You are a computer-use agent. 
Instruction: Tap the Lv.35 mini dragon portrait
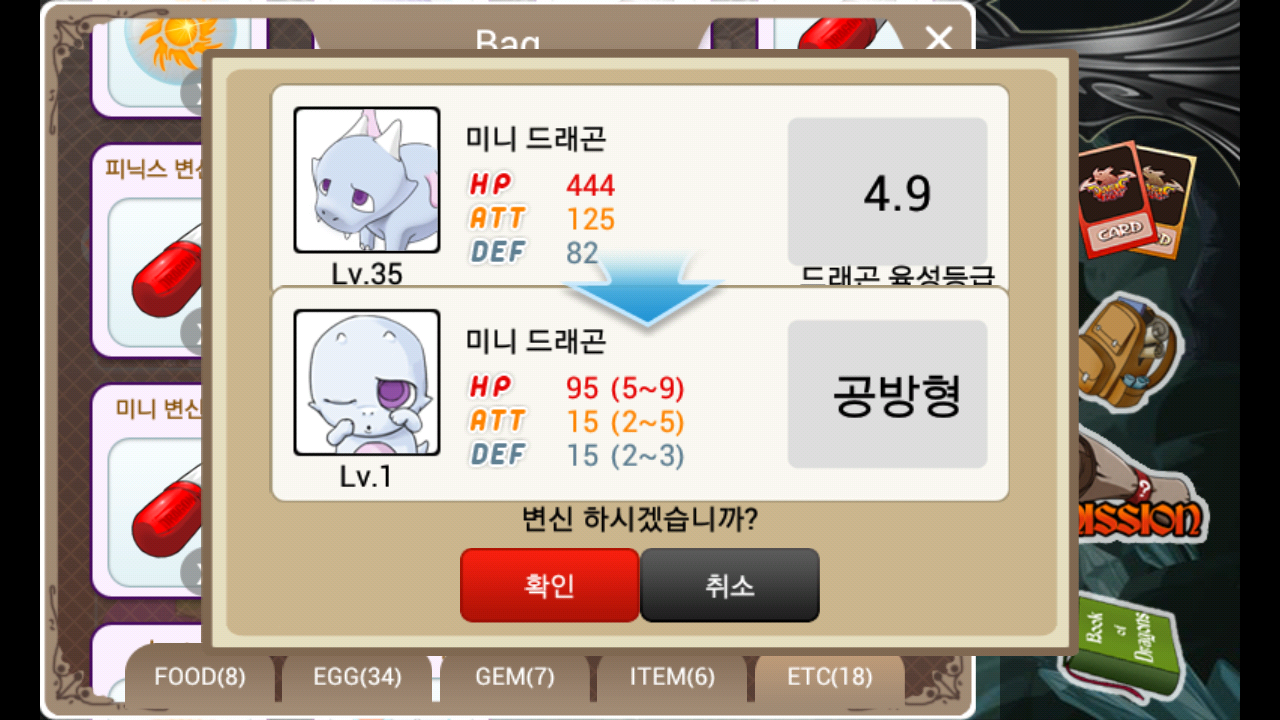point(367,180)
